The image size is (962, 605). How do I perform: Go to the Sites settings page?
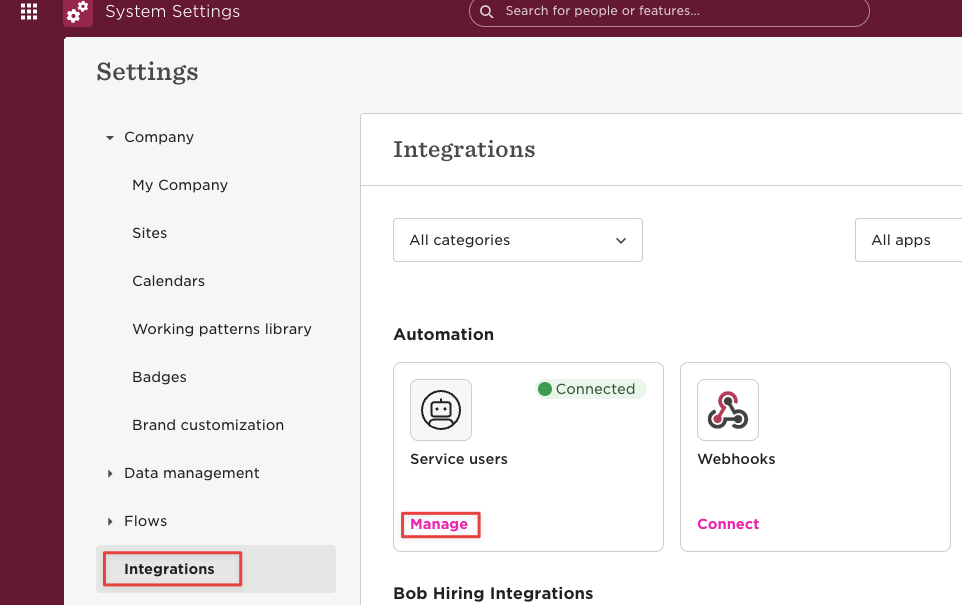coord(150,233)
